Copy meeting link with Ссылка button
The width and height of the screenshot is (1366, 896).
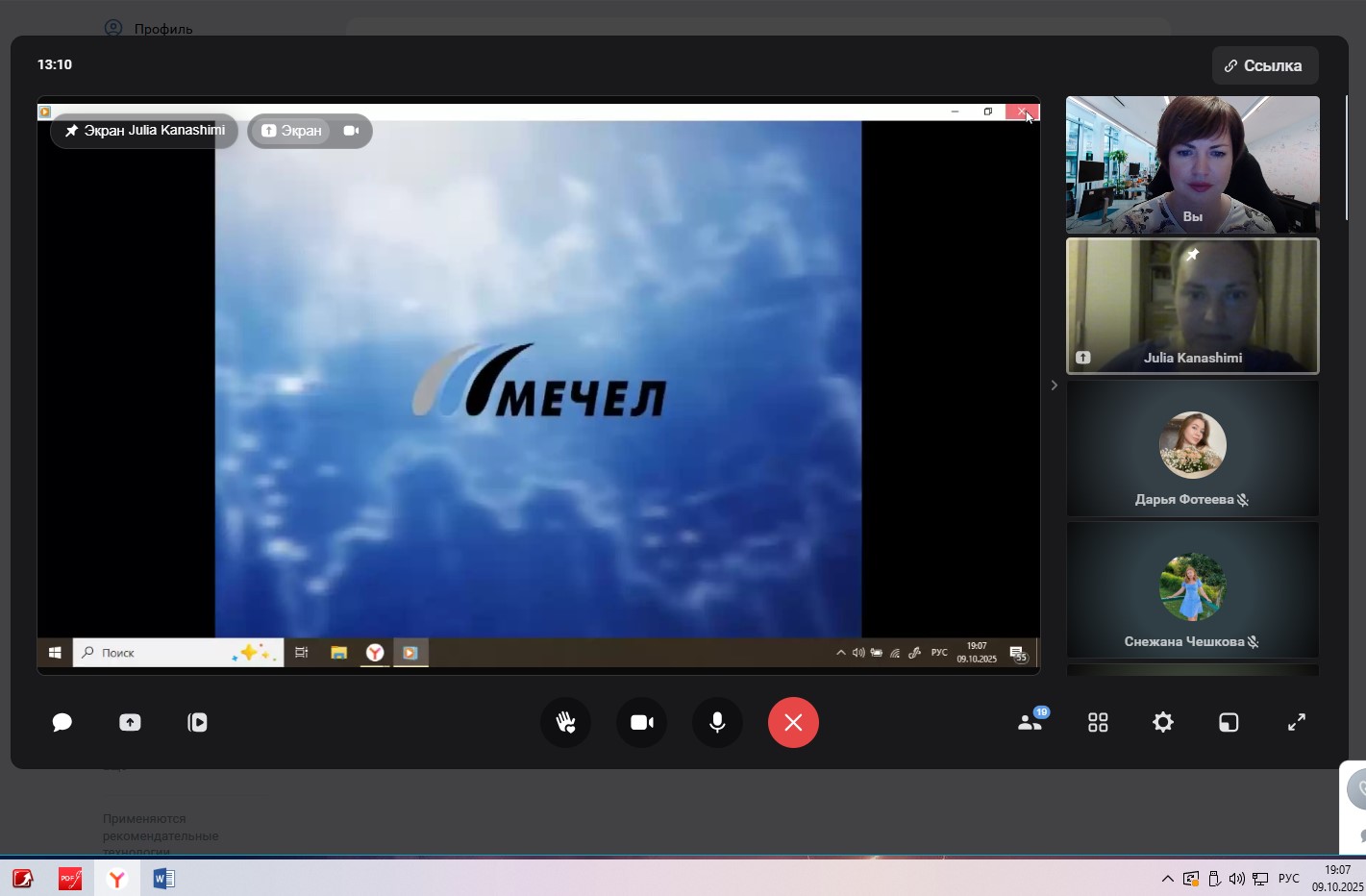1264,65
